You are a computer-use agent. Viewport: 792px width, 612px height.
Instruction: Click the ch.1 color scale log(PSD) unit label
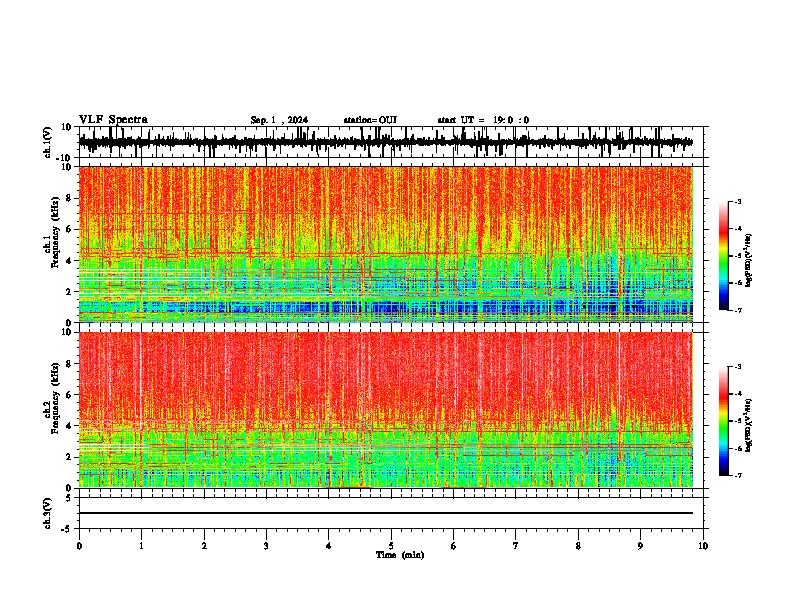click(x=749, y=260)
